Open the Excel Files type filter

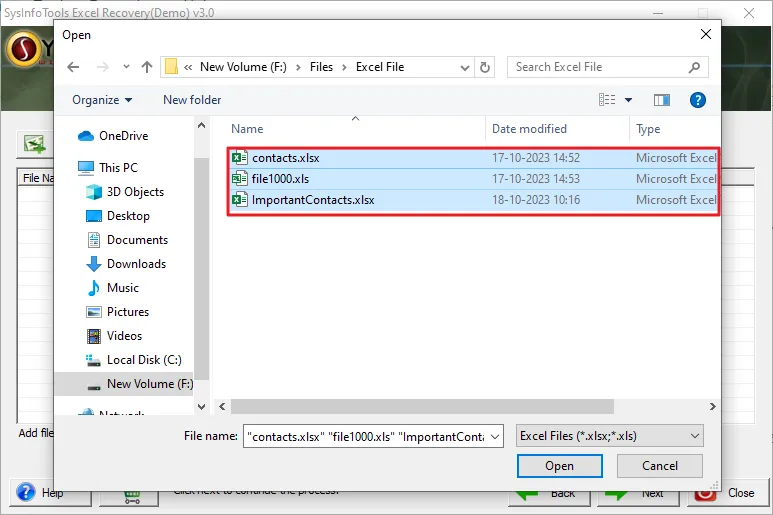pyautogui.click(x=609, y=436)
